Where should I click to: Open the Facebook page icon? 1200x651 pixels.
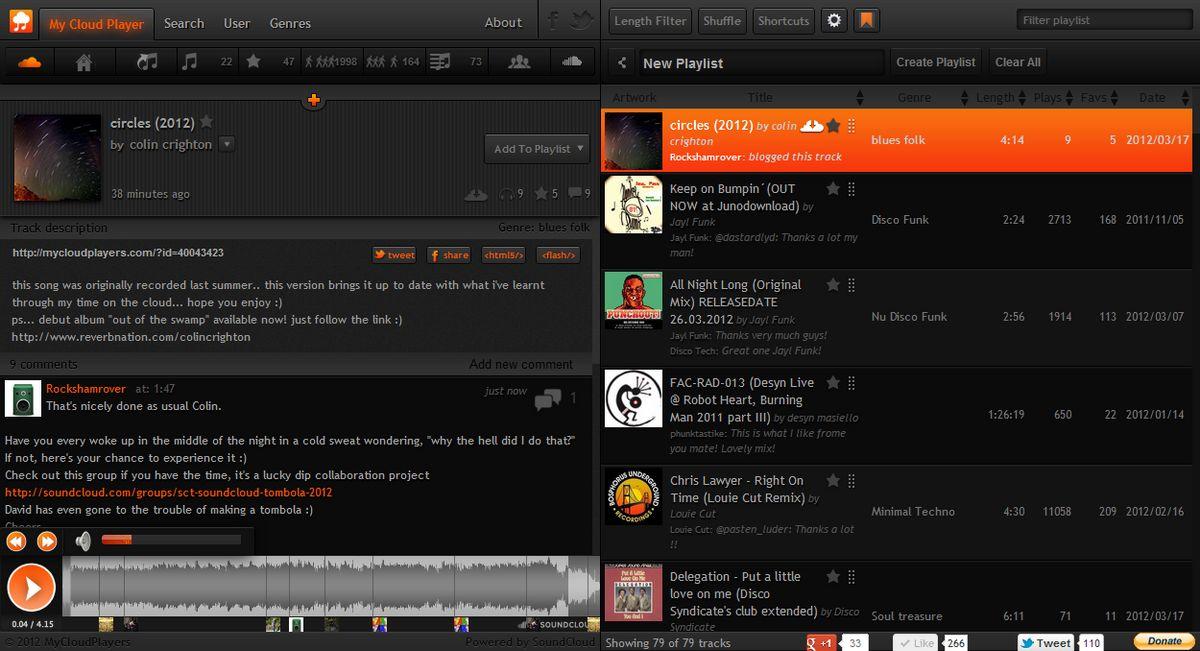coord(554,21)
